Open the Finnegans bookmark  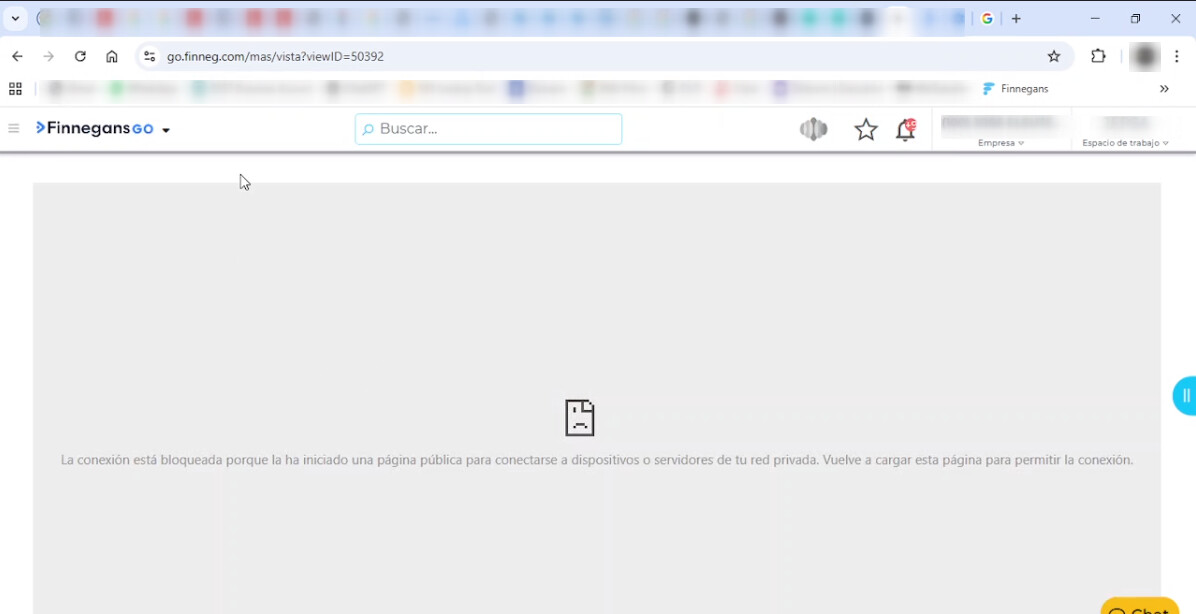click(x=1016, y=89)
